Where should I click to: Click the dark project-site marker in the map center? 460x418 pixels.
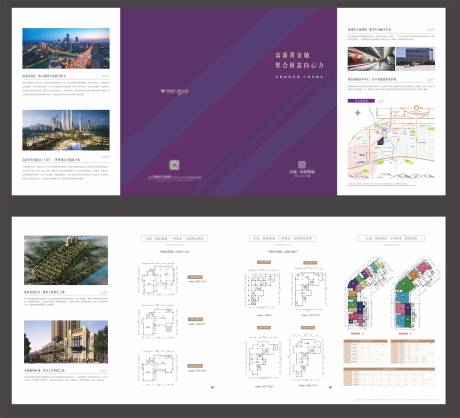(381, 140)
